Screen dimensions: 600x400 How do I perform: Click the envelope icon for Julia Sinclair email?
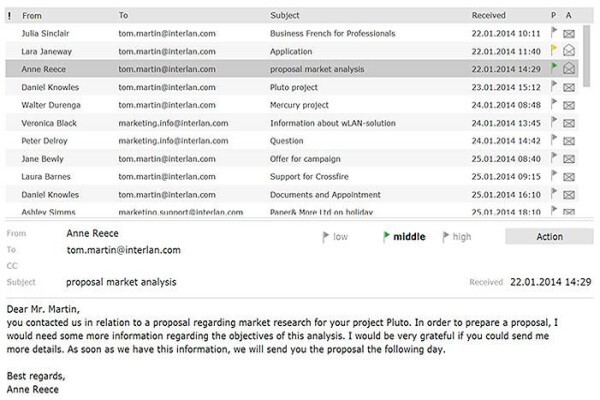[569, 34]
